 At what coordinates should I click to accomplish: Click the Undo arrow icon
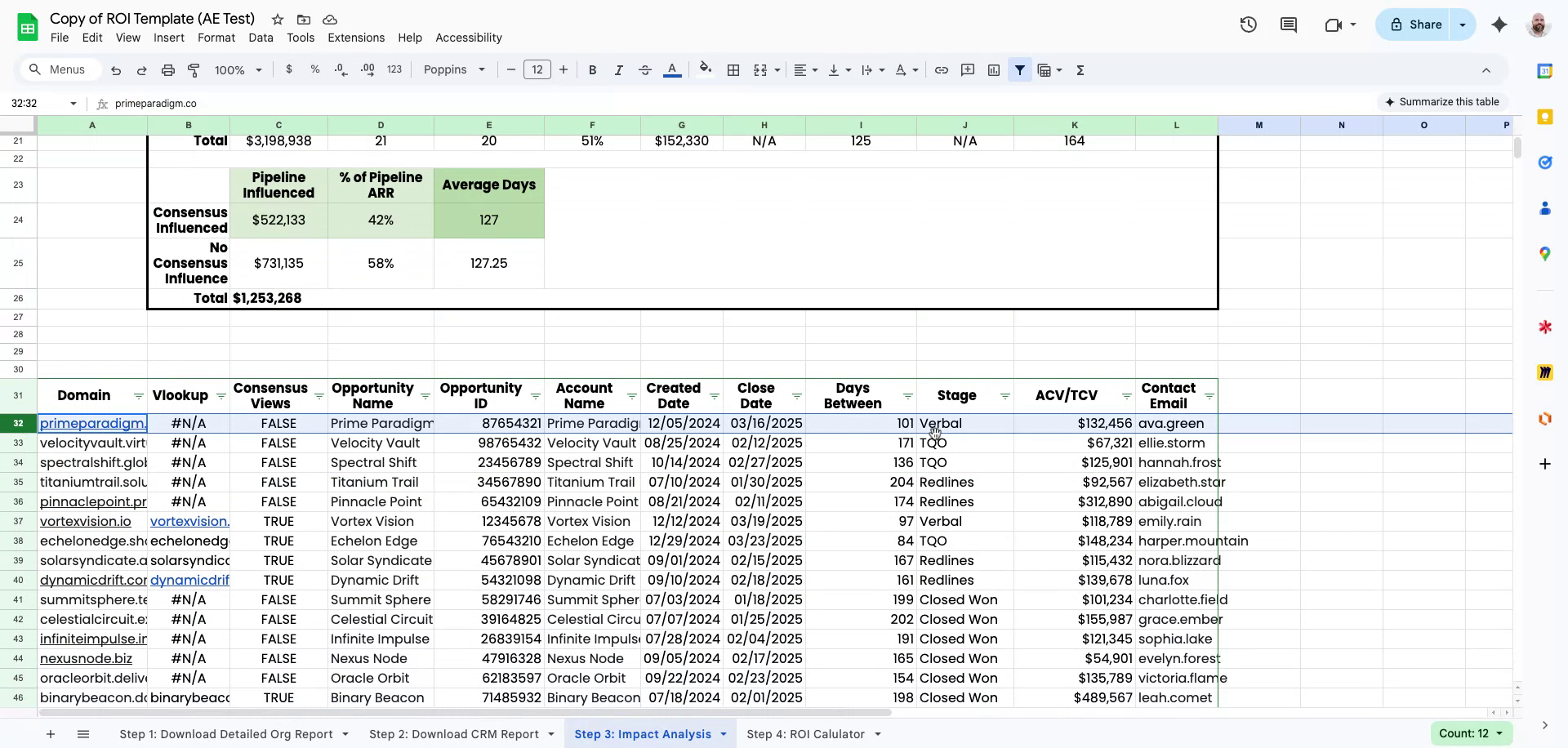(x=116, y=70)
